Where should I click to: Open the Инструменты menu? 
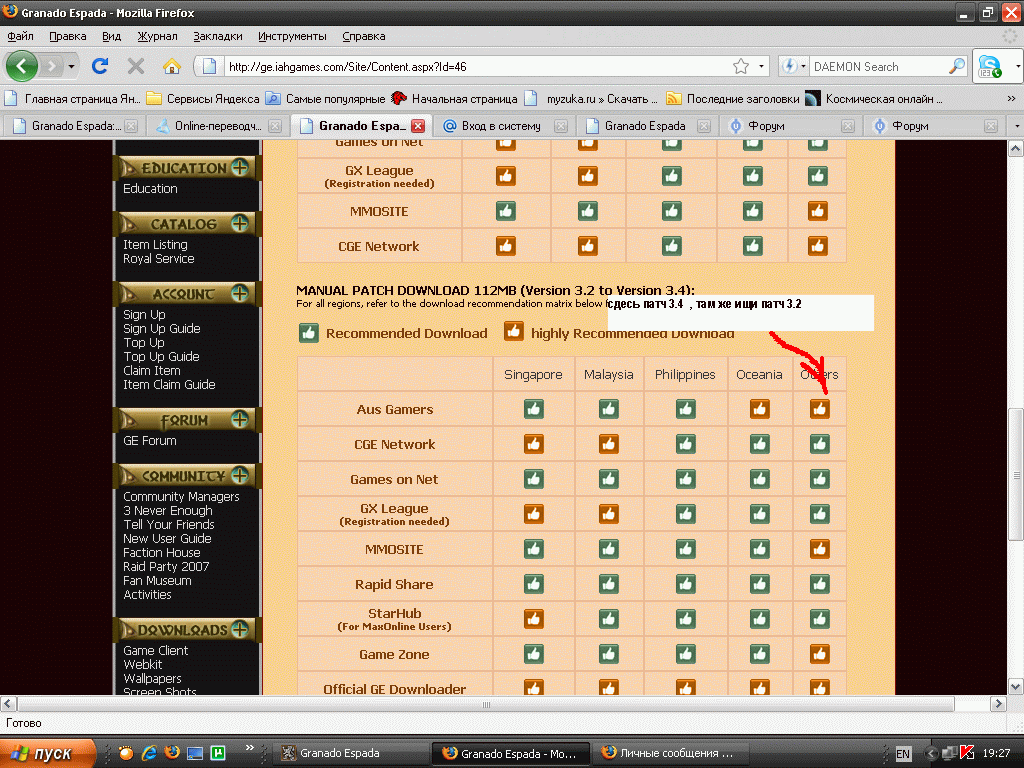click(292, 36)
